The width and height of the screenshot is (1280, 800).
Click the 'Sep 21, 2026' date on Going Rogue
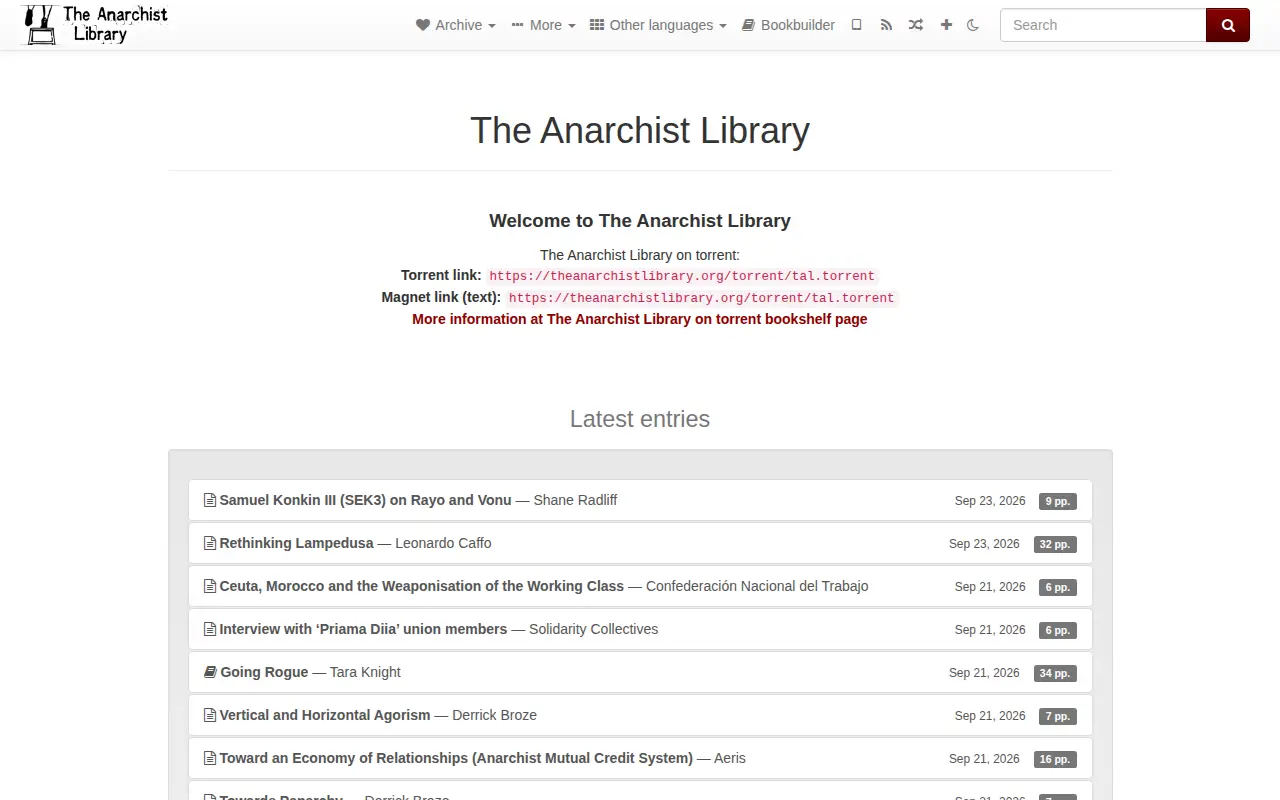(x=984, y=673)
